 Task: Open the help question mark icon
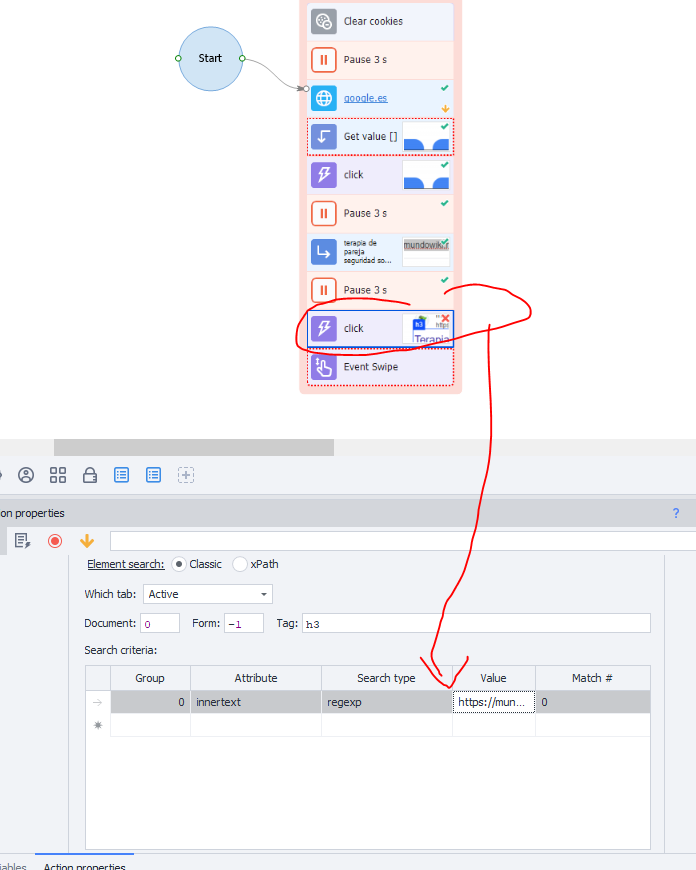675,513
